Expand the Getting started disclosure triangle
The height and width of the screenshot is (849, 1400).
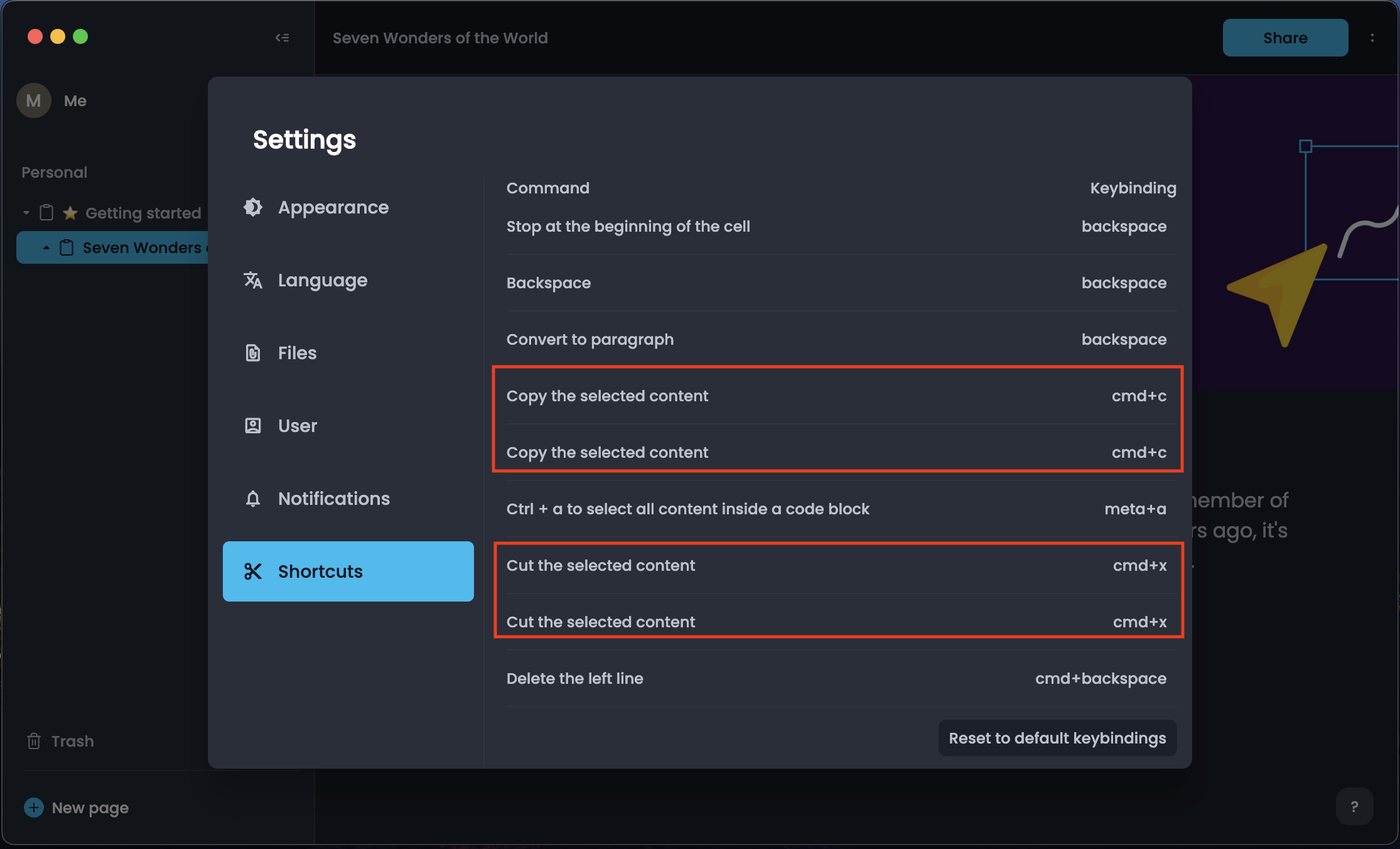point(26,213)
